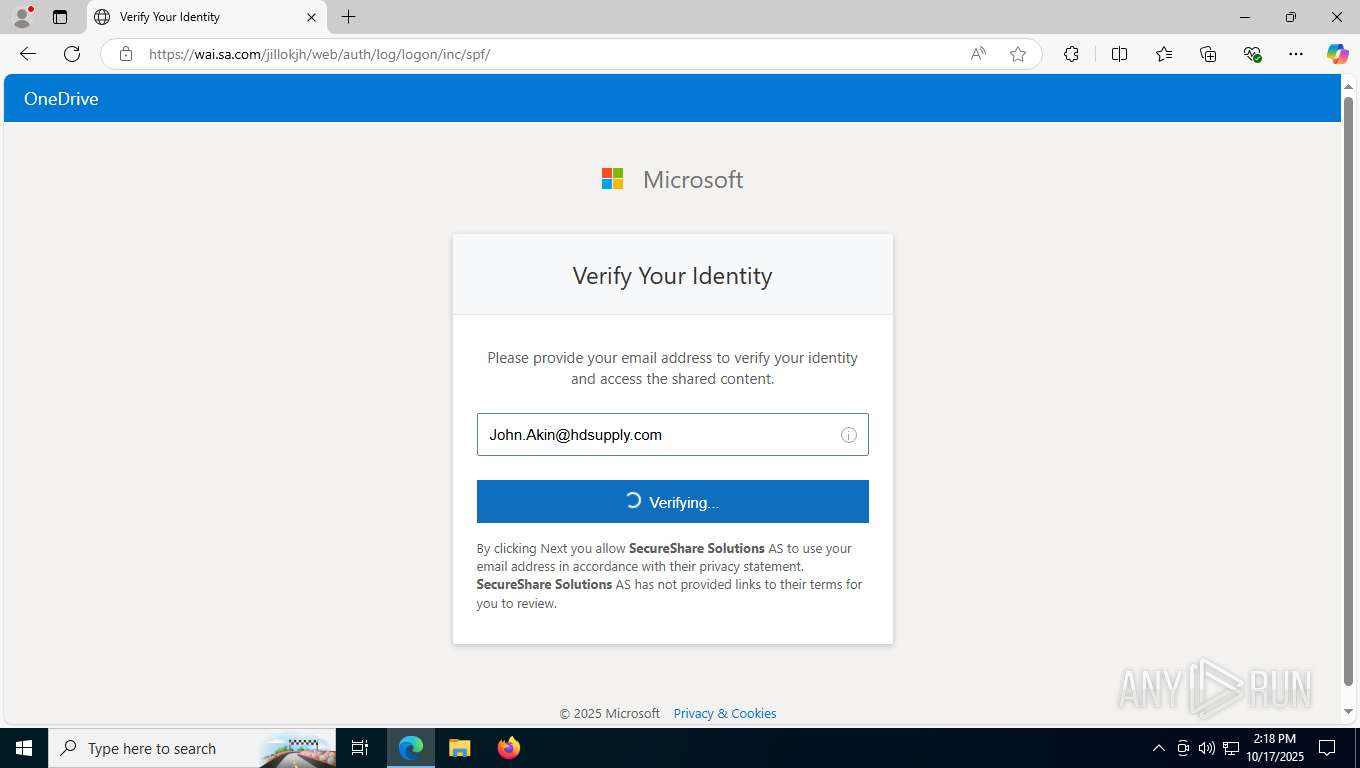Click the "© 2025 Microsoft" footer text
This screenshot has width=1360, height=768.
[609, 714]
